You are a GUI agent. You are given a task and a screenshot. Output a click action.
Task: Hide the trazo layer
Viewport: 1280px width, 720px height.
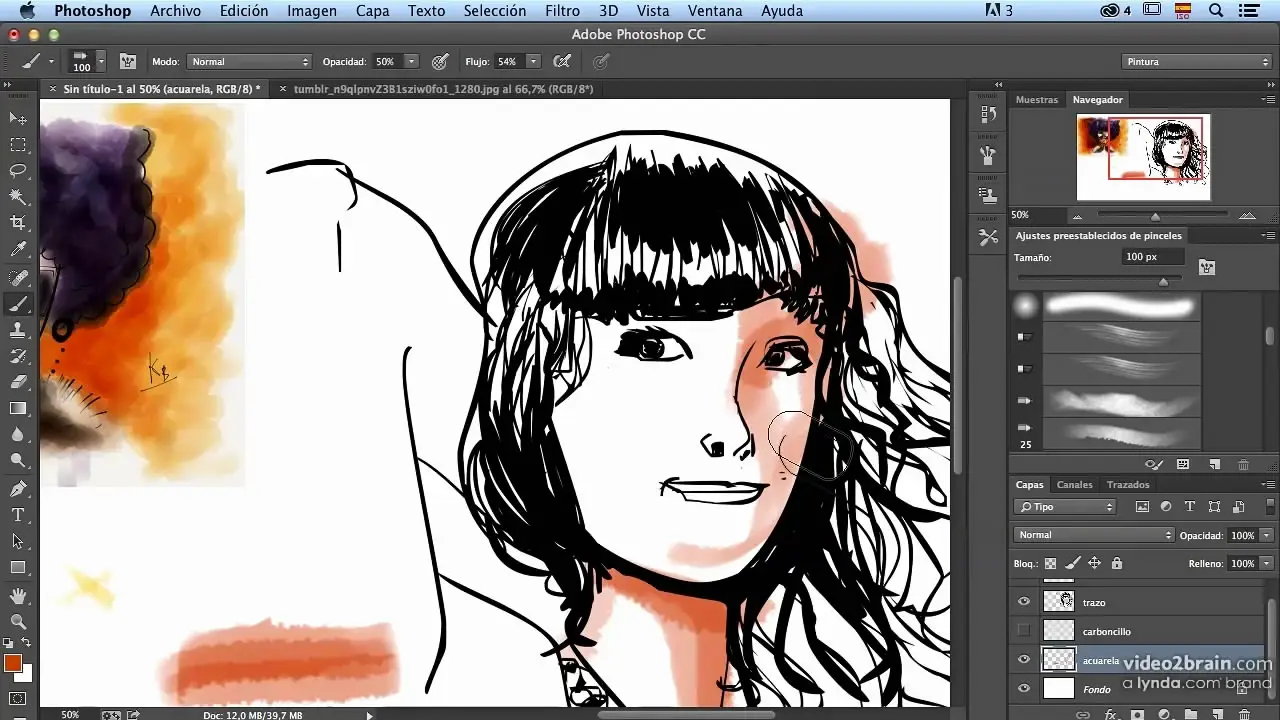click(1023, 602)
